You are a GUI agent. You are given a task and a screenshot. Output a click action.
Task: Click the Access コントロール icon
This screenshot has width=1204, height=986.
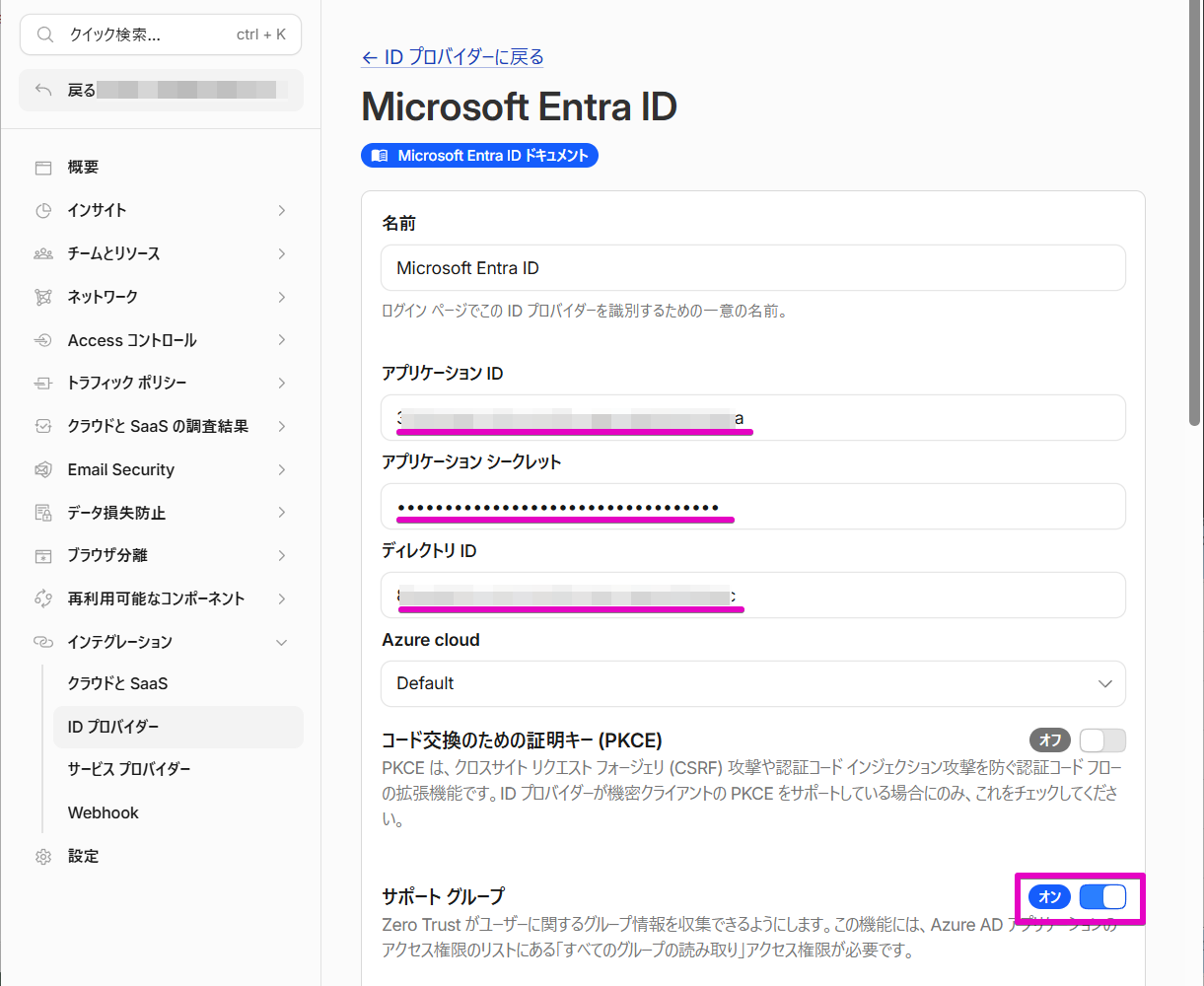pos(43,340)
